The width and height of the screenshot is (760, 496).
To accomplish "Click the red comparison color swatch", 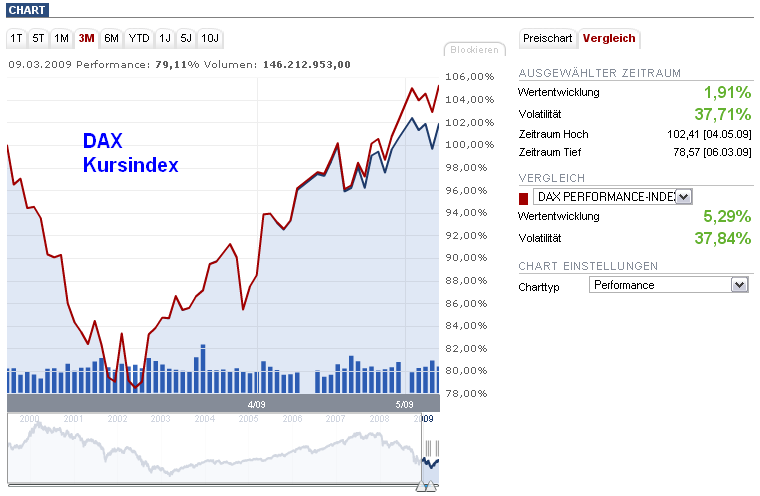I will [x=523, y=197].
